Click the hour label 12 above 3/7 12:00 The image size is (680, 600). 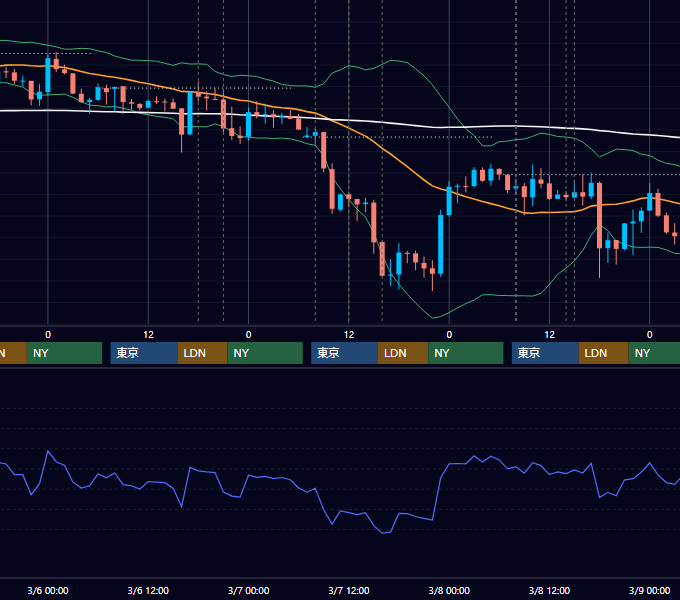[x=349, y=335]
